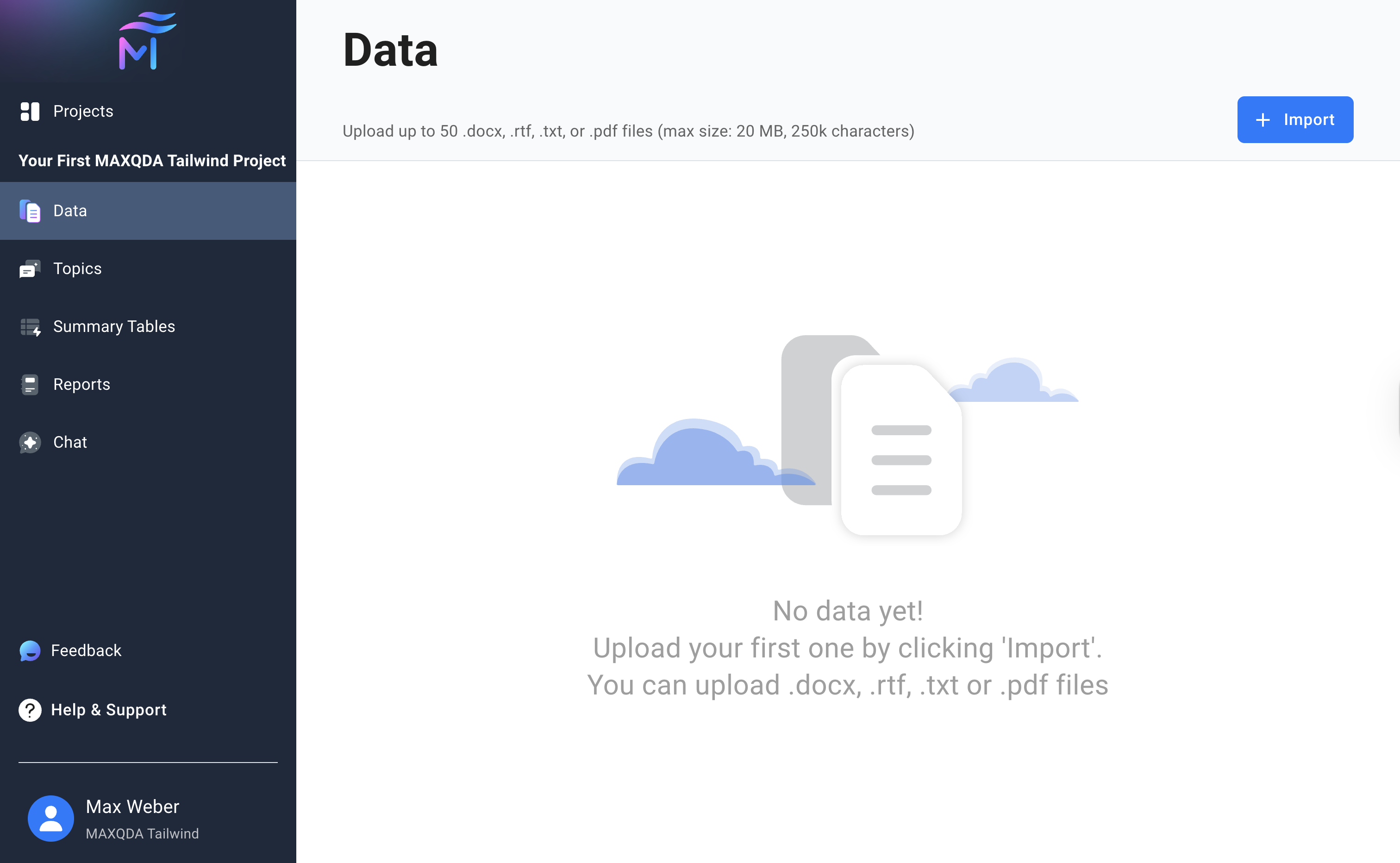Select the Reports icon in the sidebar
The height and width of the screenshot is (863, 1400).
pos(30,384)
